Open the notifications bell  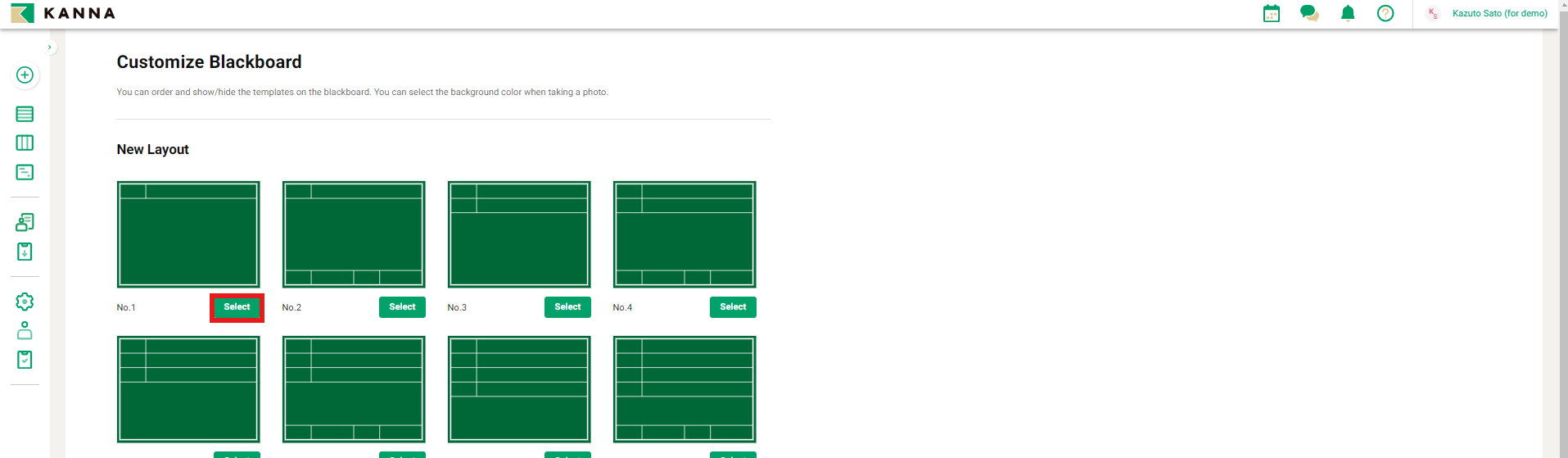coord(1348,13)
